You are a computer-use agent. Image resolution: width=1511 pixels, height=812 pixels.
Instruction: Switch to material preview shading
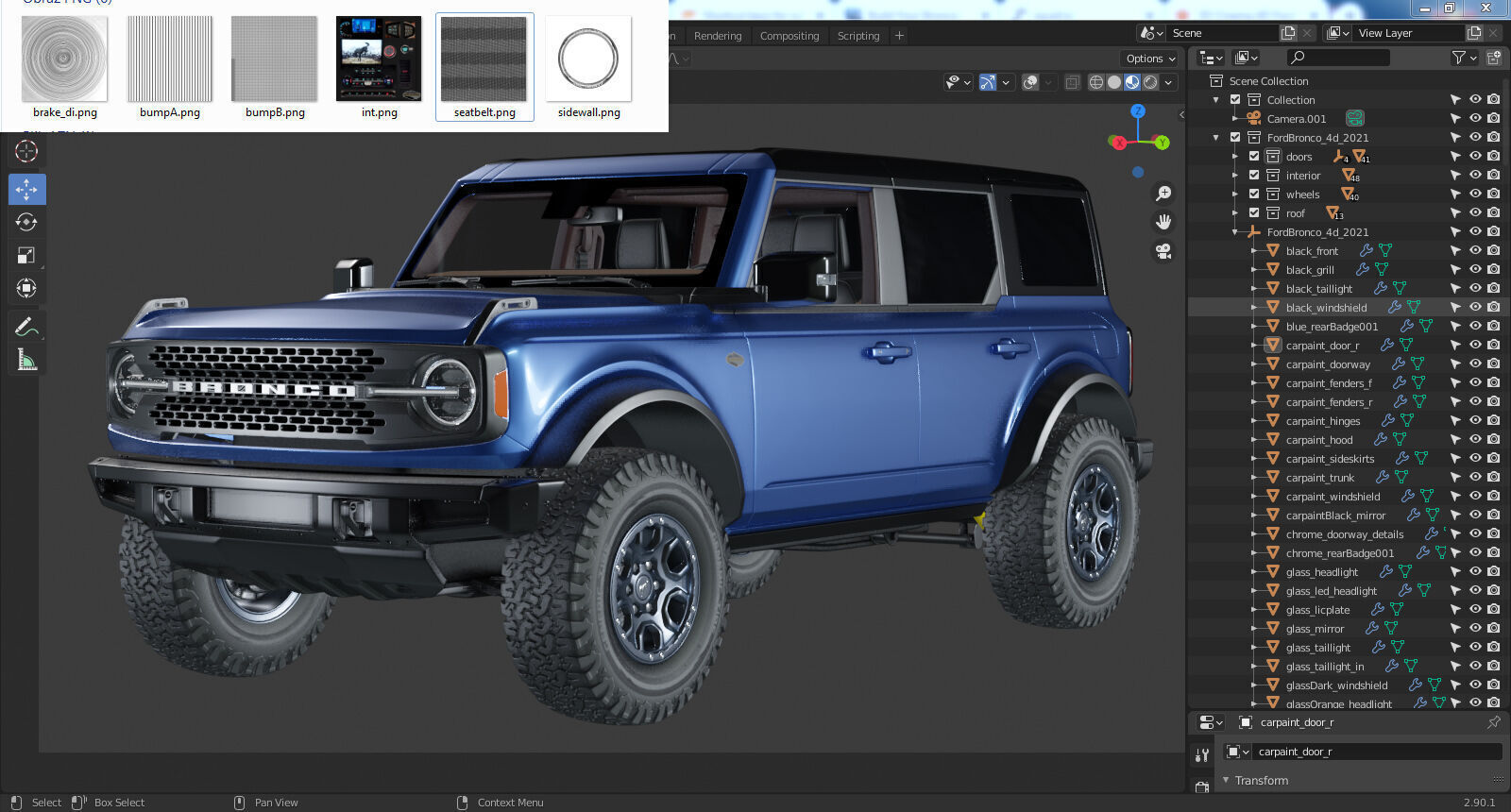[1132, 83]
